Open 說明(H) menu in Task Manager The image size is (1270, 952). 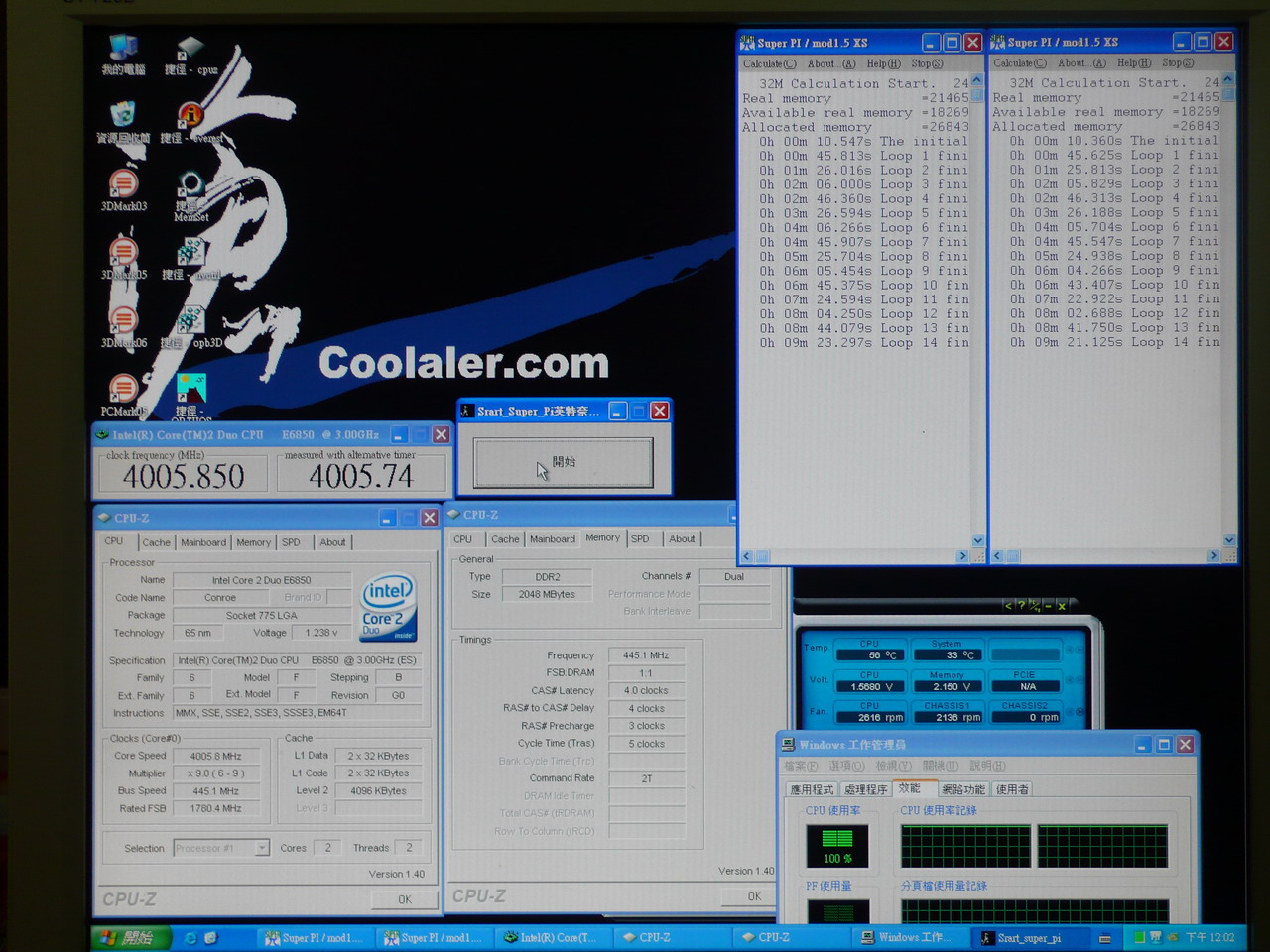click(x=987, y=766)
